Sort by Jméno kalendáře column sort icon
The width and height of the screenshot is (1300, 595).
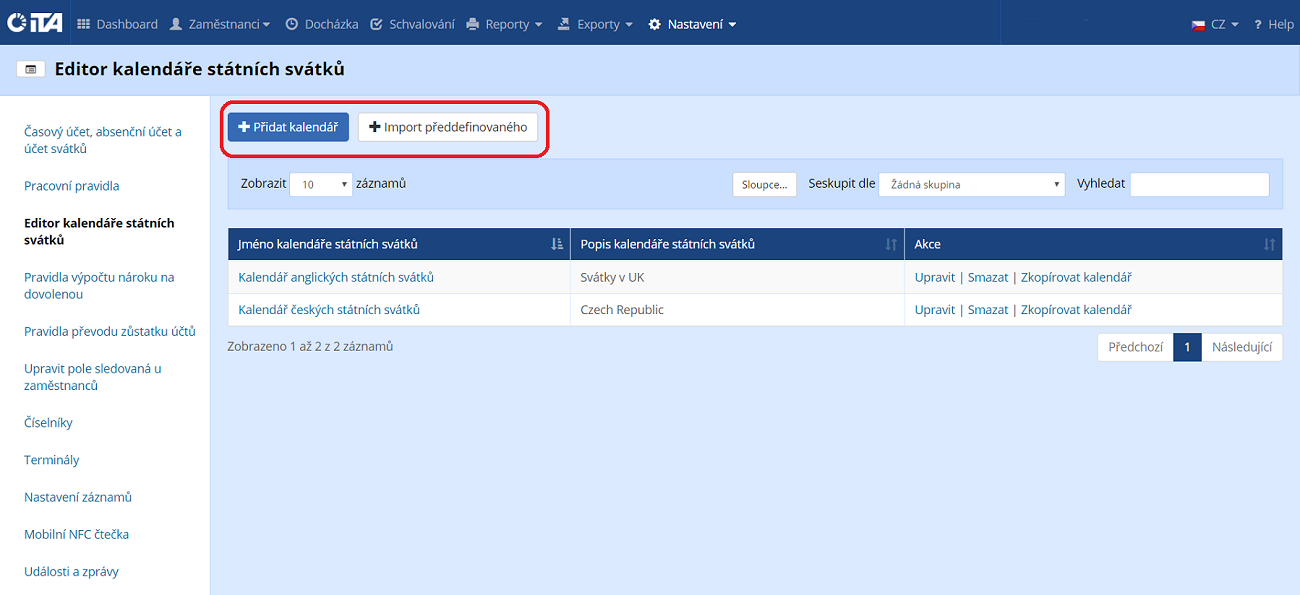(x=557, y=245)
